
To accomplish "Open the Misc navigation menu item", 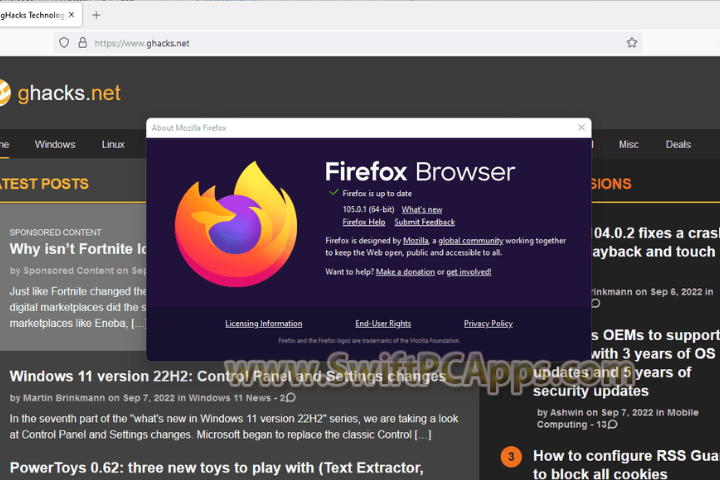I will 629,144.
